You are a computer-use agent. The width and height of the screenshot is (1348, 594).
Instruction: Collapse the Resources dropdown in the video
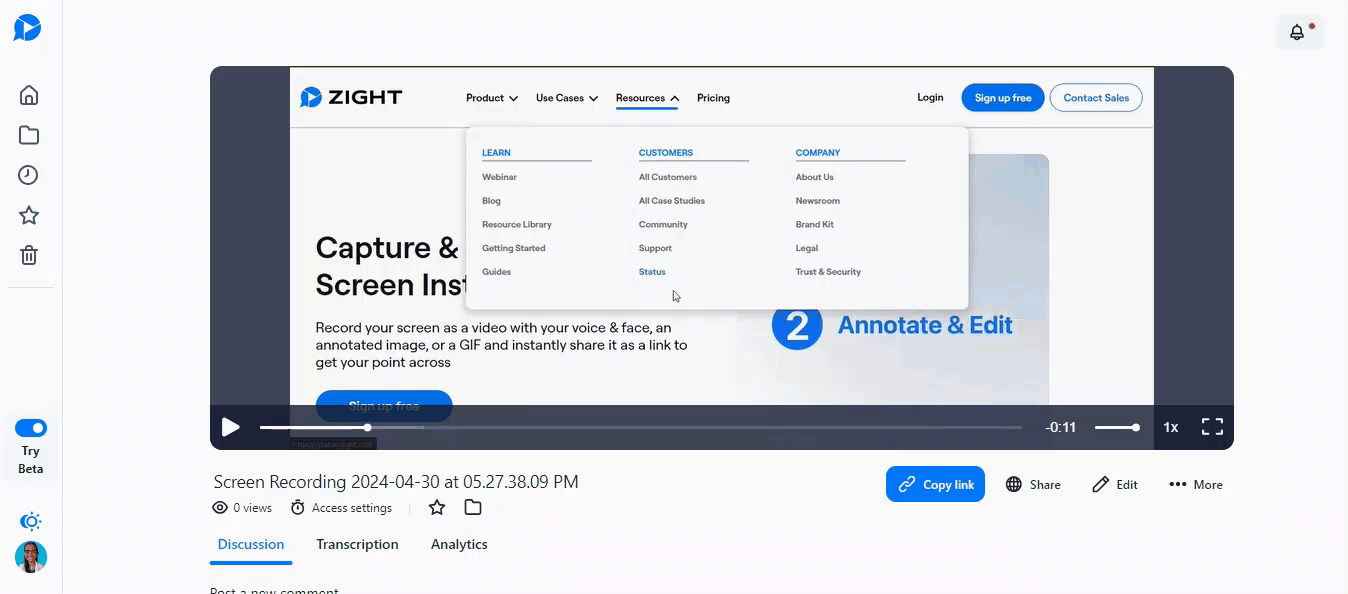pos(647,98)
